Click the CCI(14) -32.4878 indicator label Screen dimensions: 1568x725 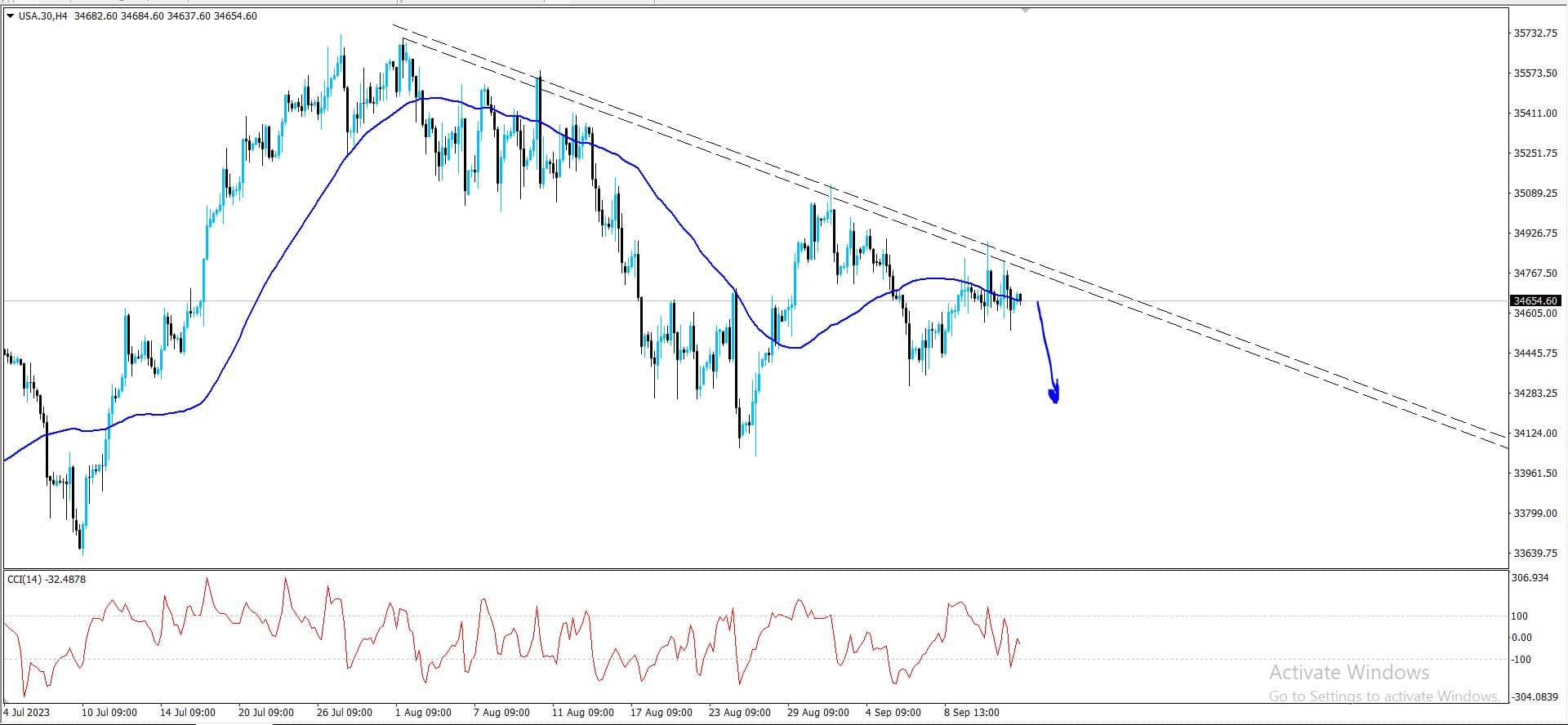(47, 579)
